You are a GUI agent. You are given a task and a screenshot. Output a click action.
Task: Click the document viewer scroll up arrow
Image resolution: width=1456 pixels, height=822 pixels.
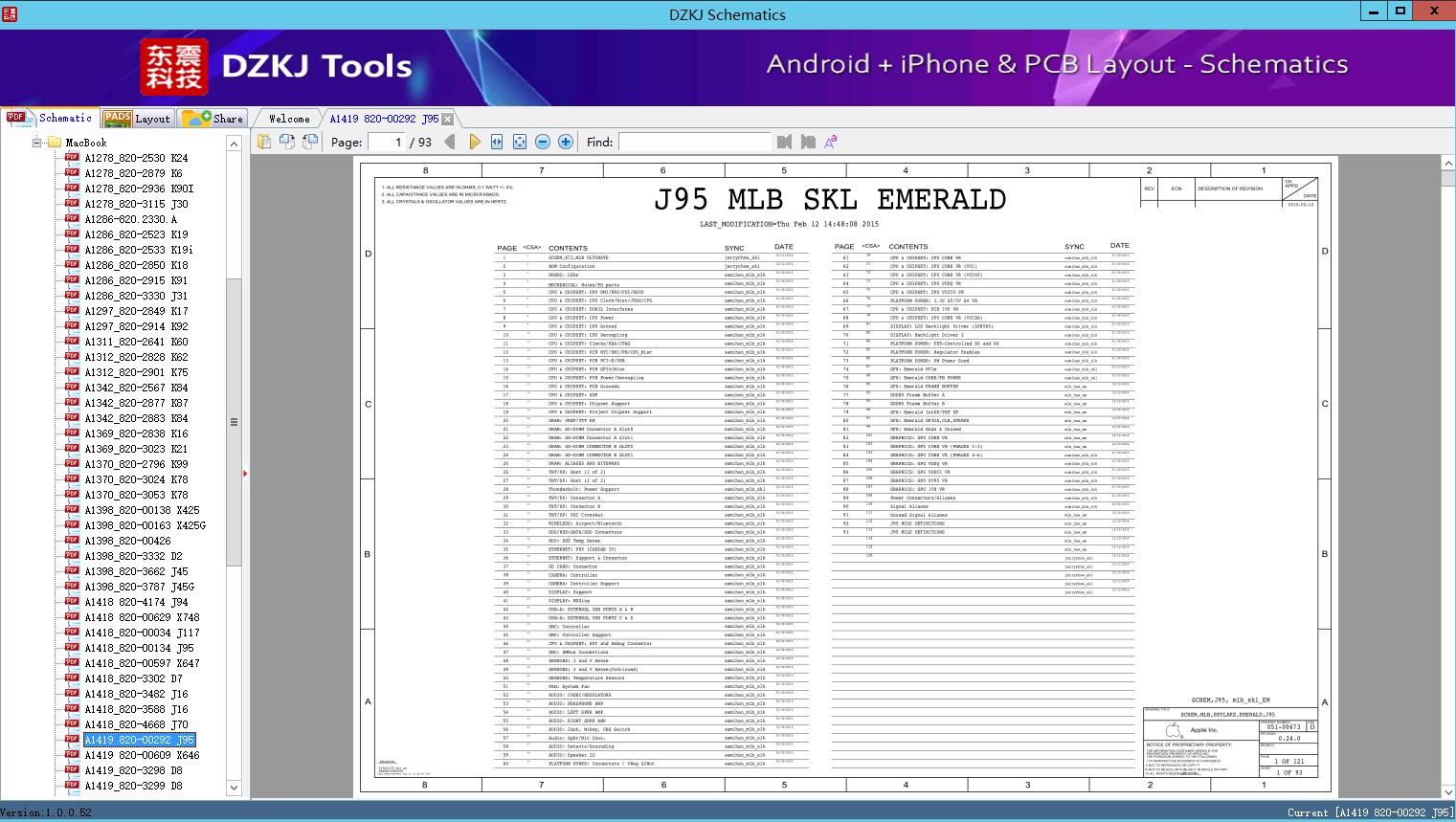(1447, 164)
